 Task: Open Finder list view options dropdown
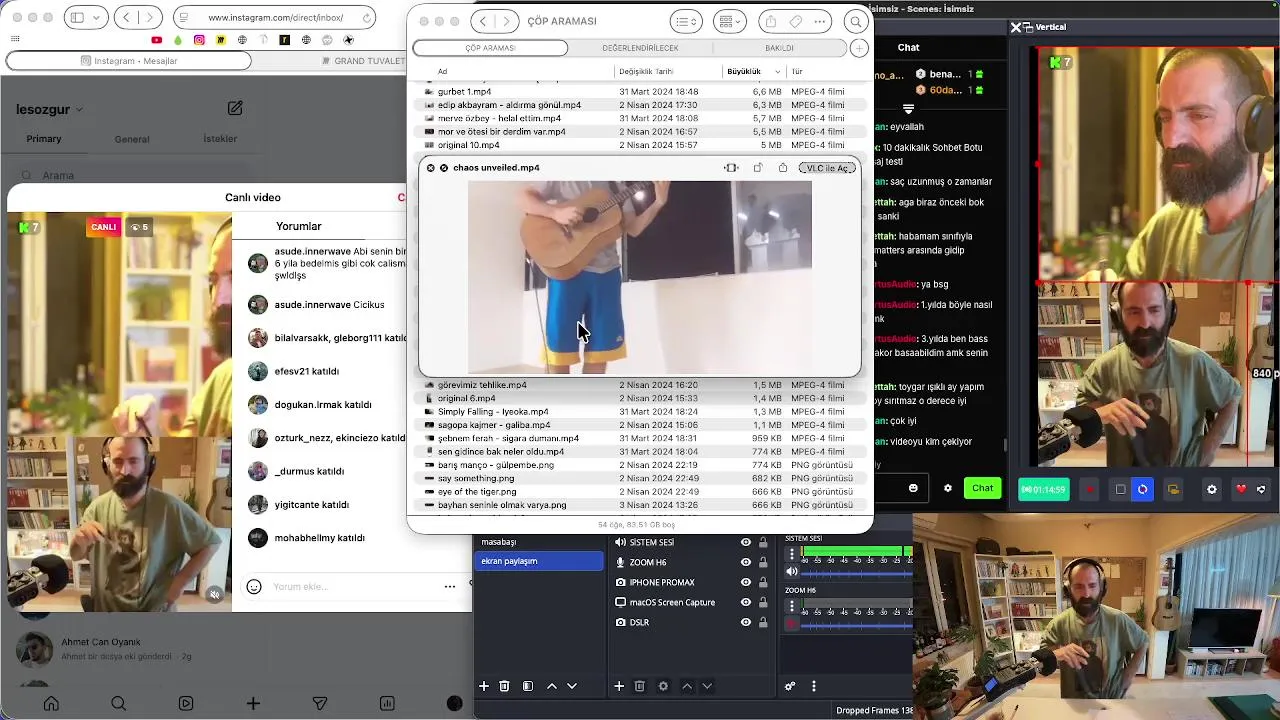[686, 21]
